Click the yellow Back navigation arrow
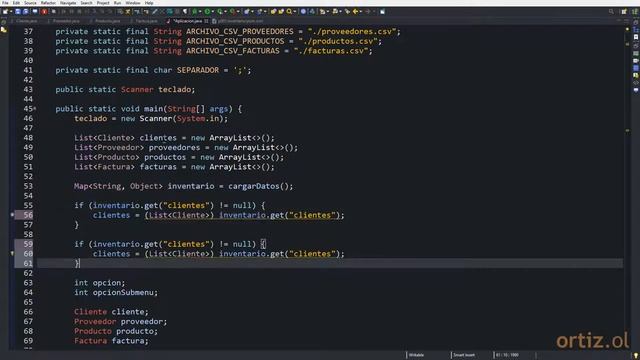Viewport: 640px width, 360px height. pos(356,11)
